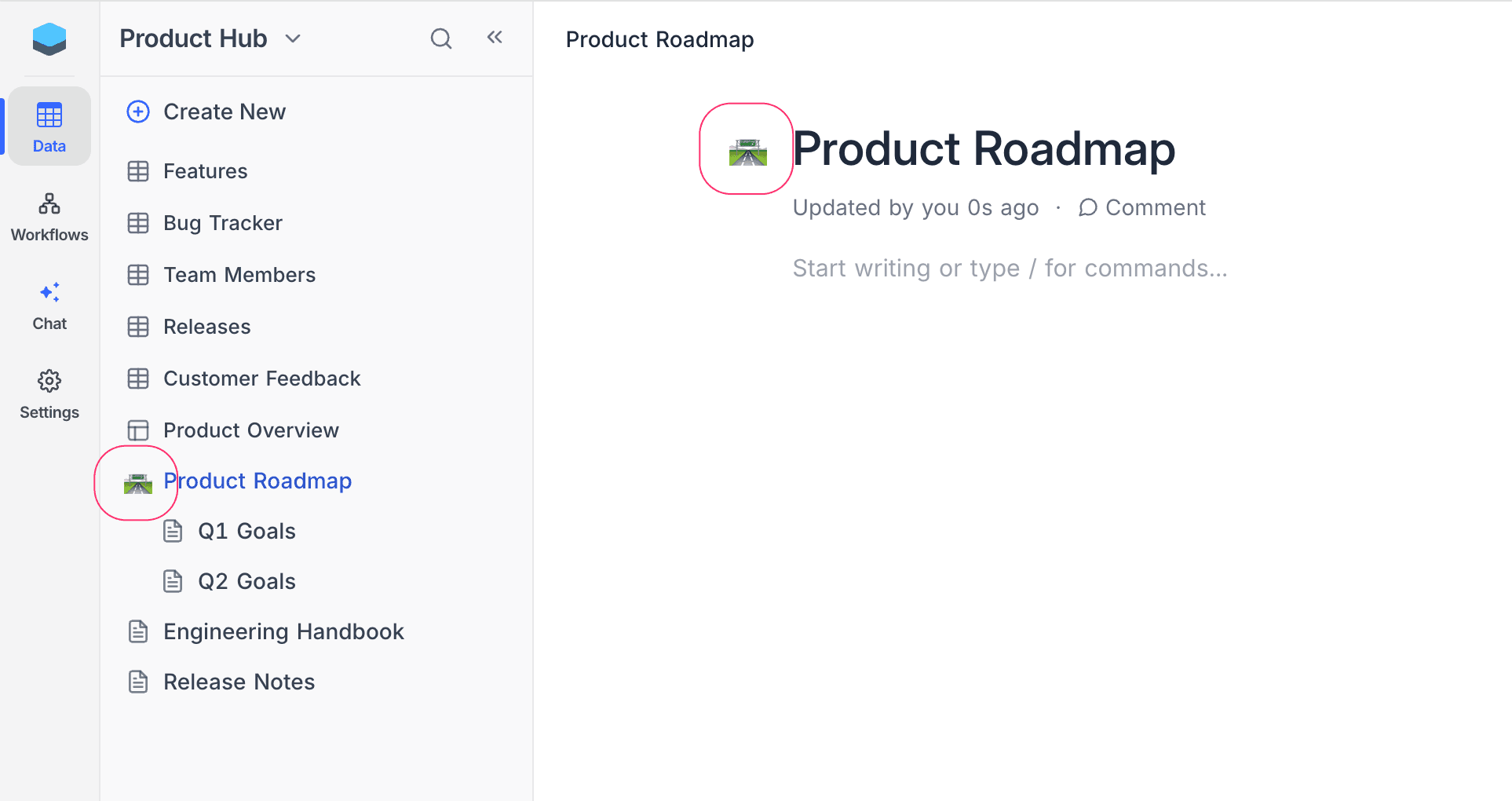Click the table icon next to Customer Feedback
This screenshot has width=1512, height=801.
pyautogui.click(x=138, y=378)
